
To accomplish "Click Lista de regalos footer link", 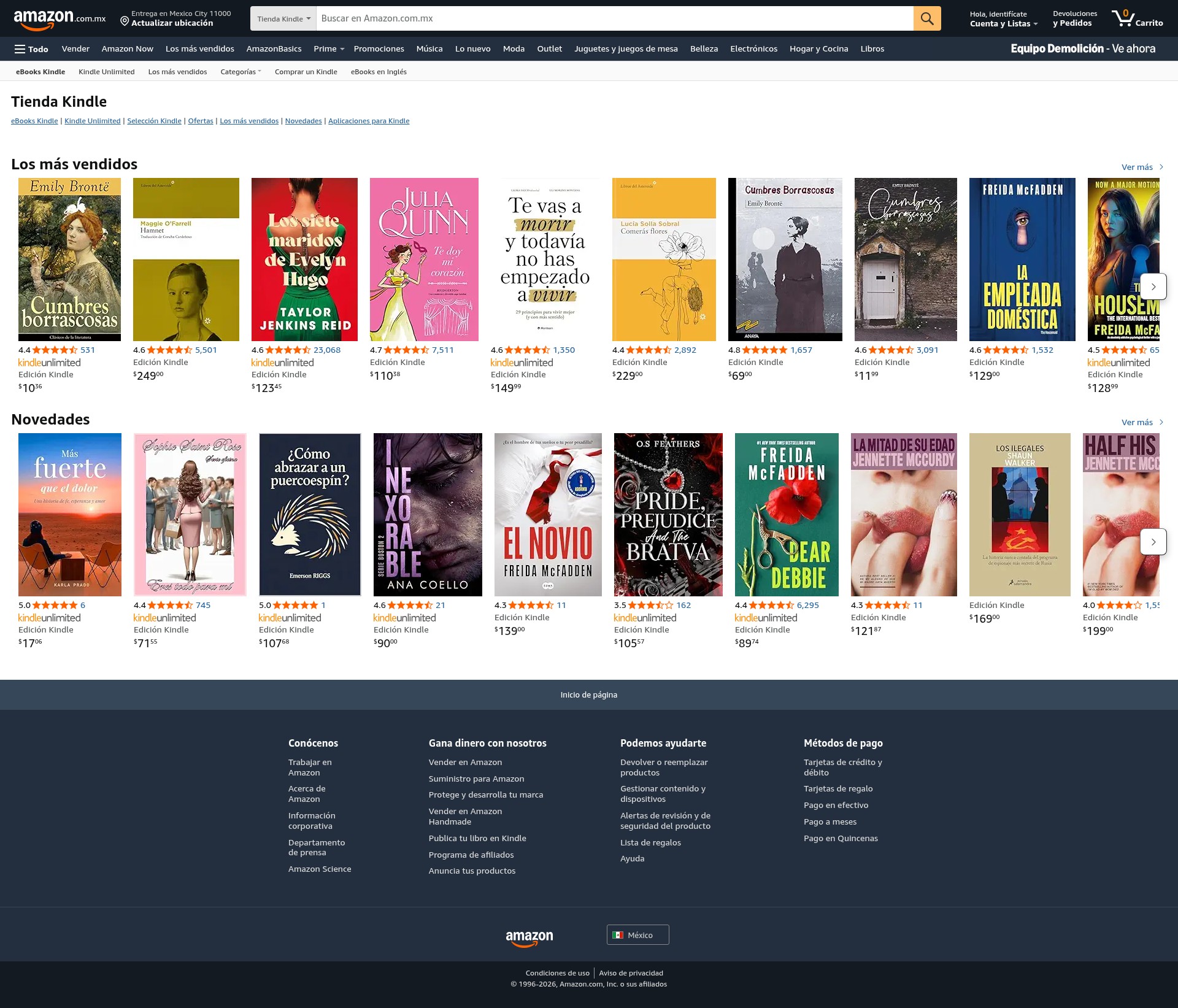I will click(x=650, y=842).
